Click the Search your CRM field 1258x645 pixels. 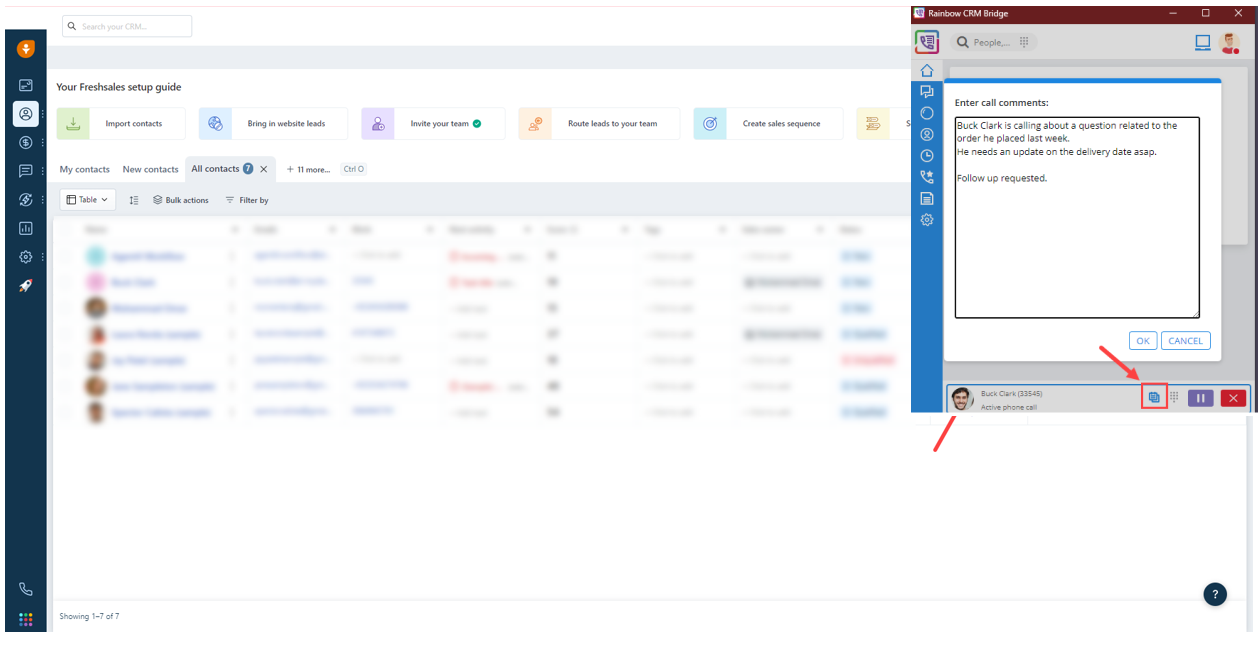click(127, 26)
